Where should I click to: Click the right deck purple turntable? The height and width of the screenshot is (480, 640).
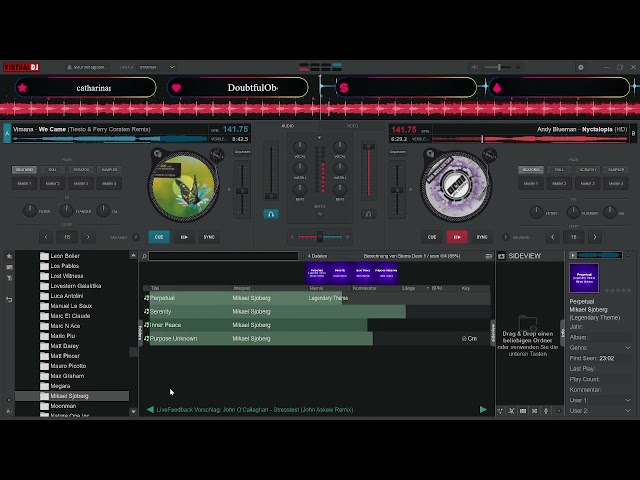[x=456, y=186]
